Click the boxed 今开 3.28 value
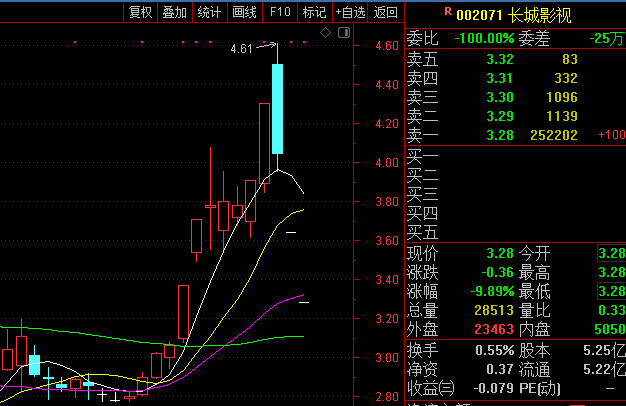 pos(611,253)
